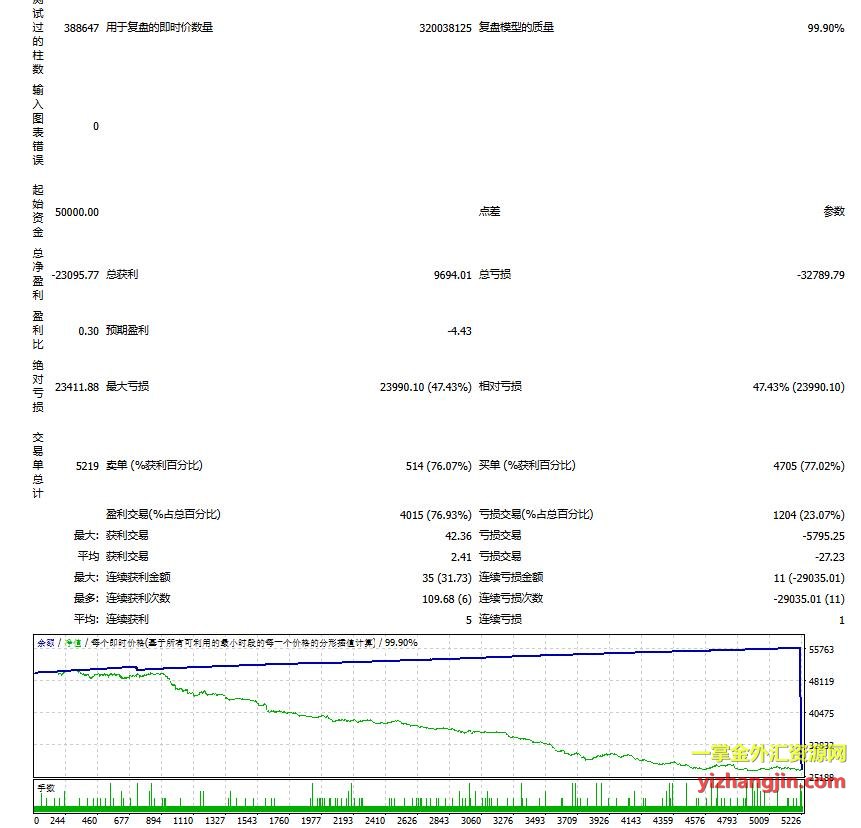
Task: Click the 55763 value on chart y-axis
Action: coord(820,650)
